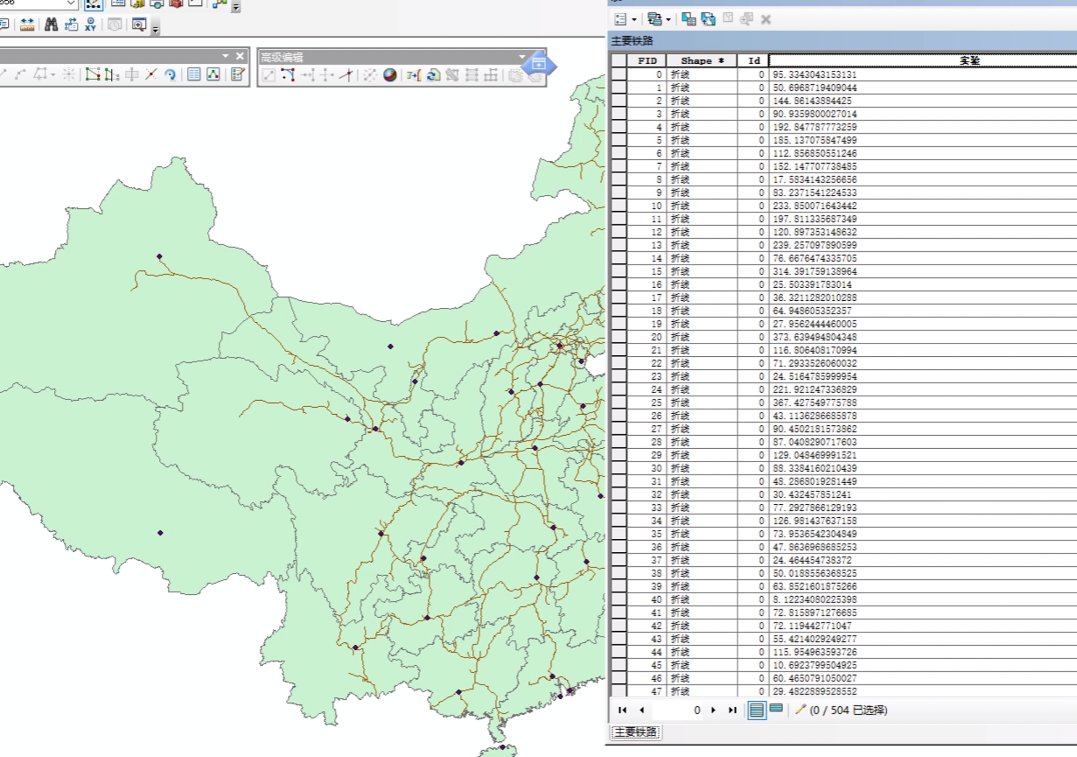Select the Find tool (binoculars icon)

click(52, 24)
